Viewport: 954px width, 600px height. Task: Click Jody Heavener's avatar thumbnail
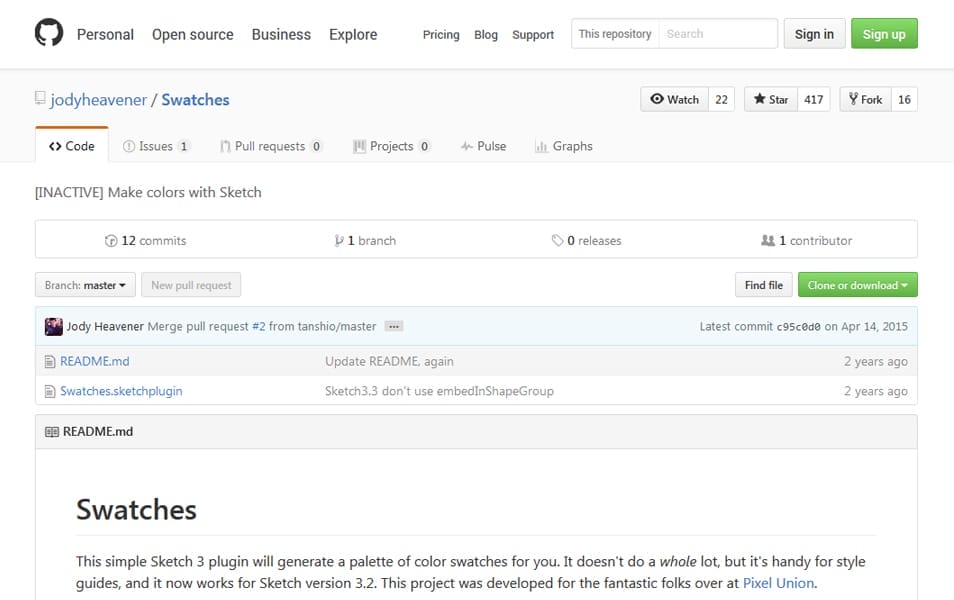click(54, 326)
